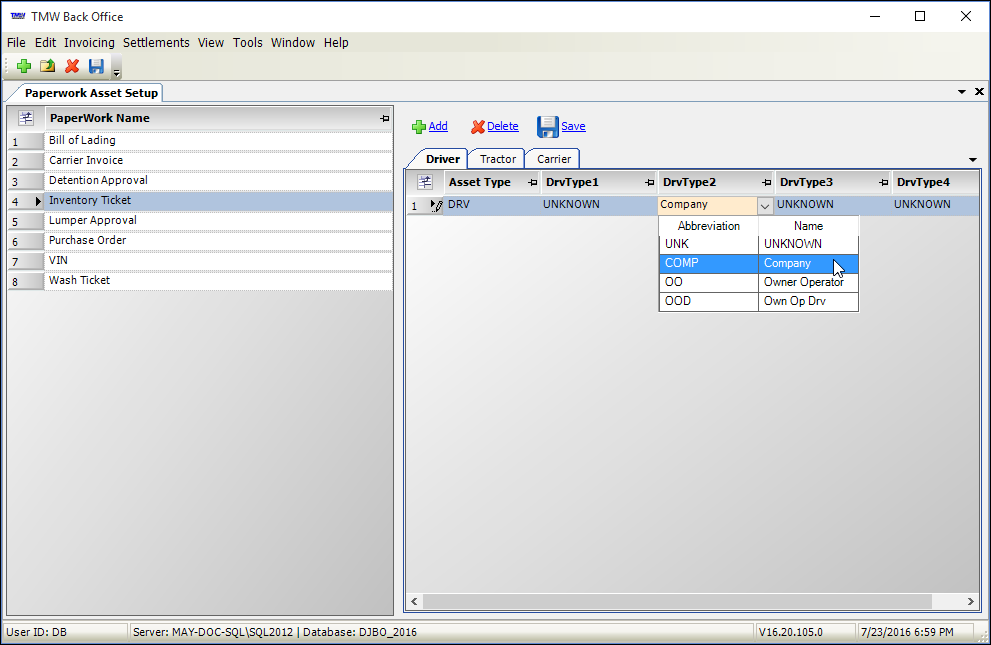This screenshot has height=645, width=991.
Task: Pin the DrvType1 column
Action: click(x=649, y=183)
